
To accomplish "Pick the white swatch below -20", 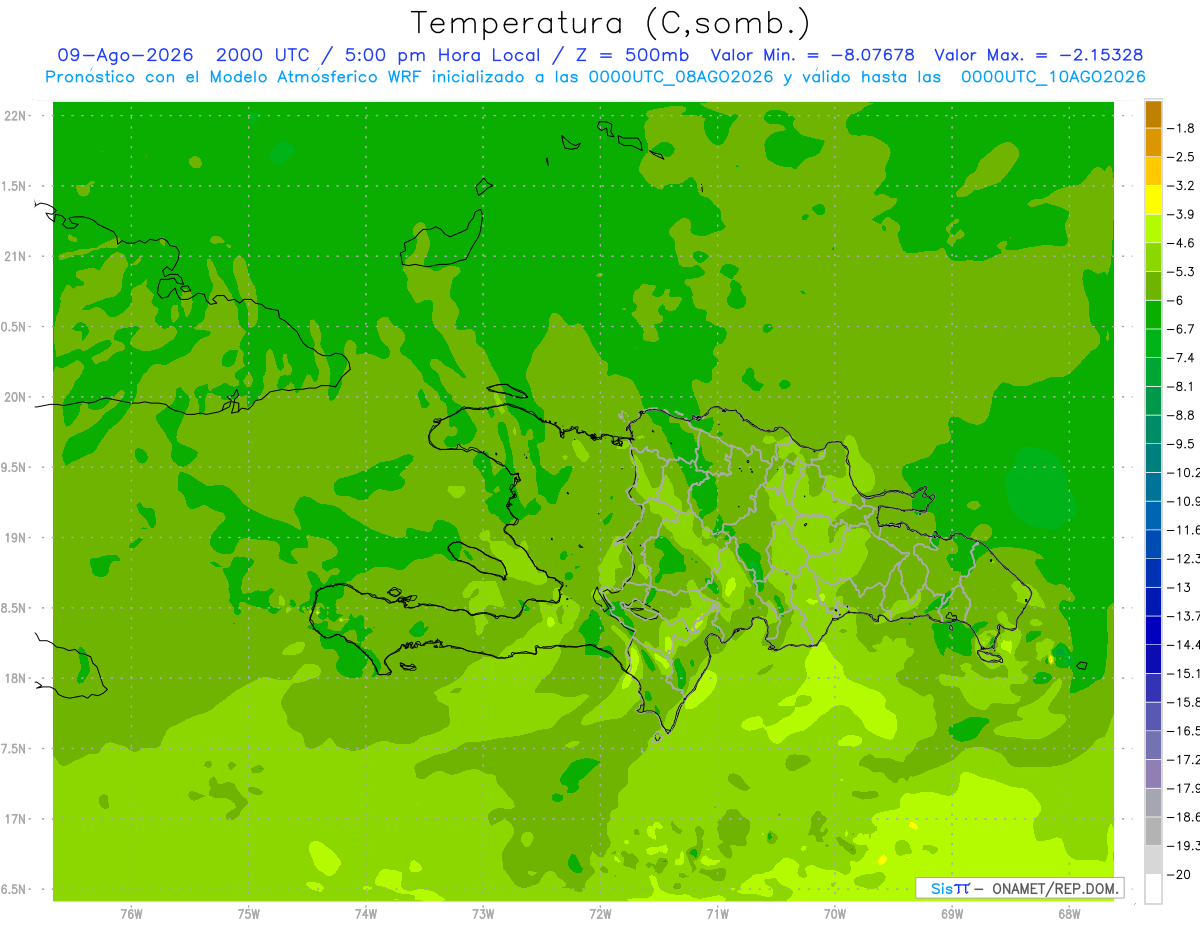I will (1153, 889).
